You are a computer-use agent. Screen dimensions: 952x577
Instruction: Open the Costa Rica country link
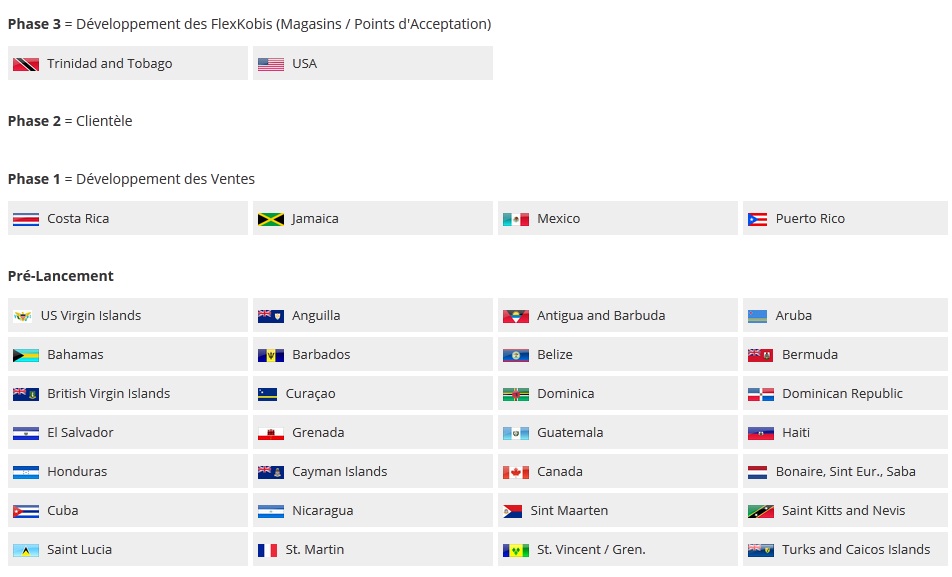(x=128, y=218)
